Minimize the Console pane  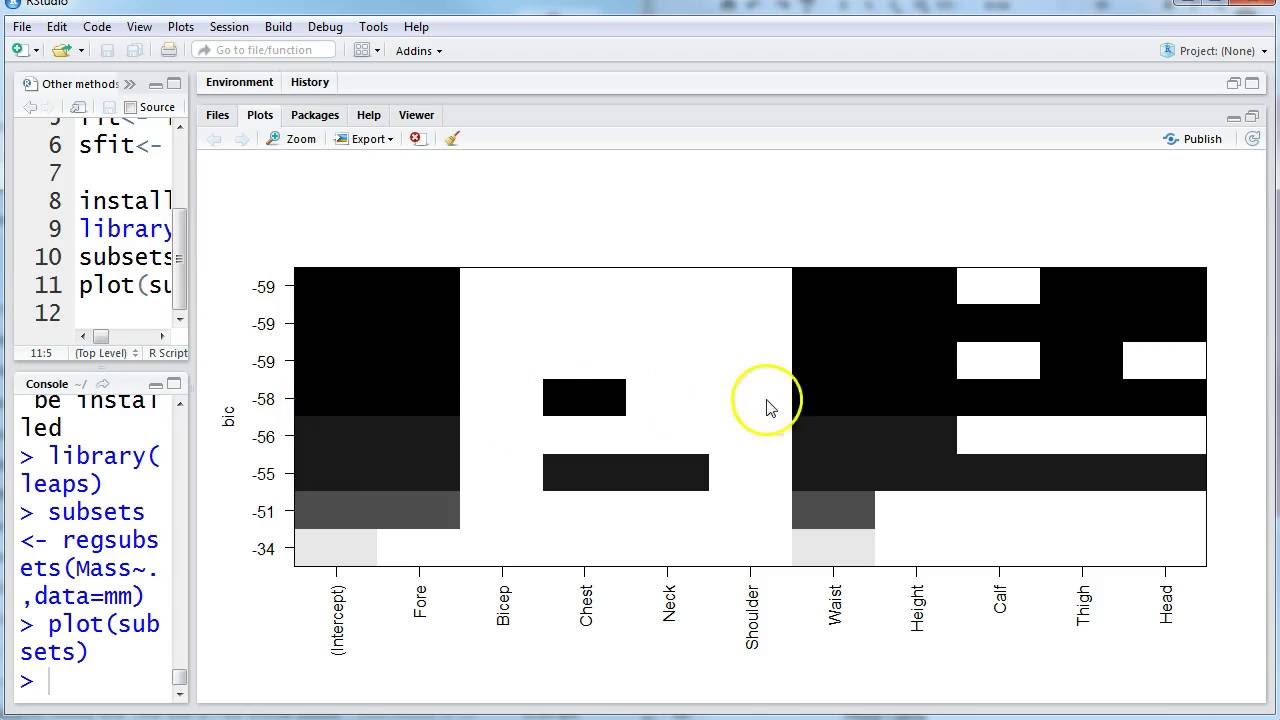point(156,384)
